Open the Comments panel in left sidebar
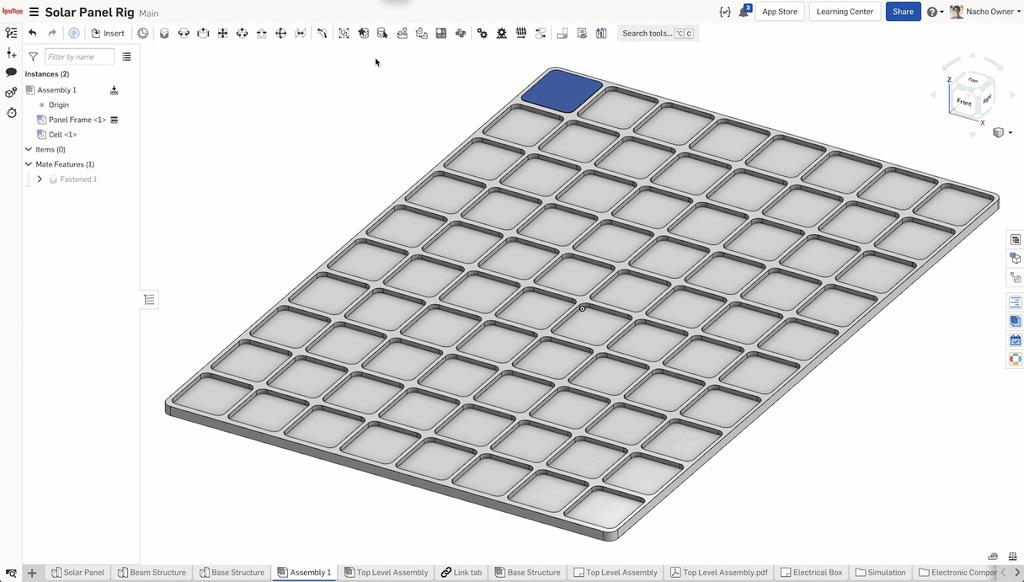Image resolution: width=1024 pixels, height=582 pixels. (10, 73)
